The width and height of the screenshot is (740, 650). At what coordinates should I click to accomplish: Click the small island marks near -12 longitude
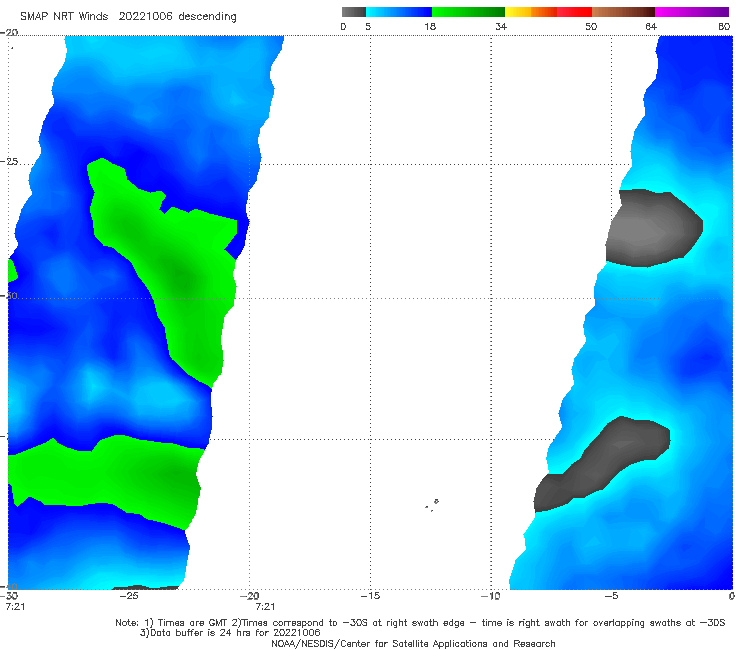(x=432, y=505)
